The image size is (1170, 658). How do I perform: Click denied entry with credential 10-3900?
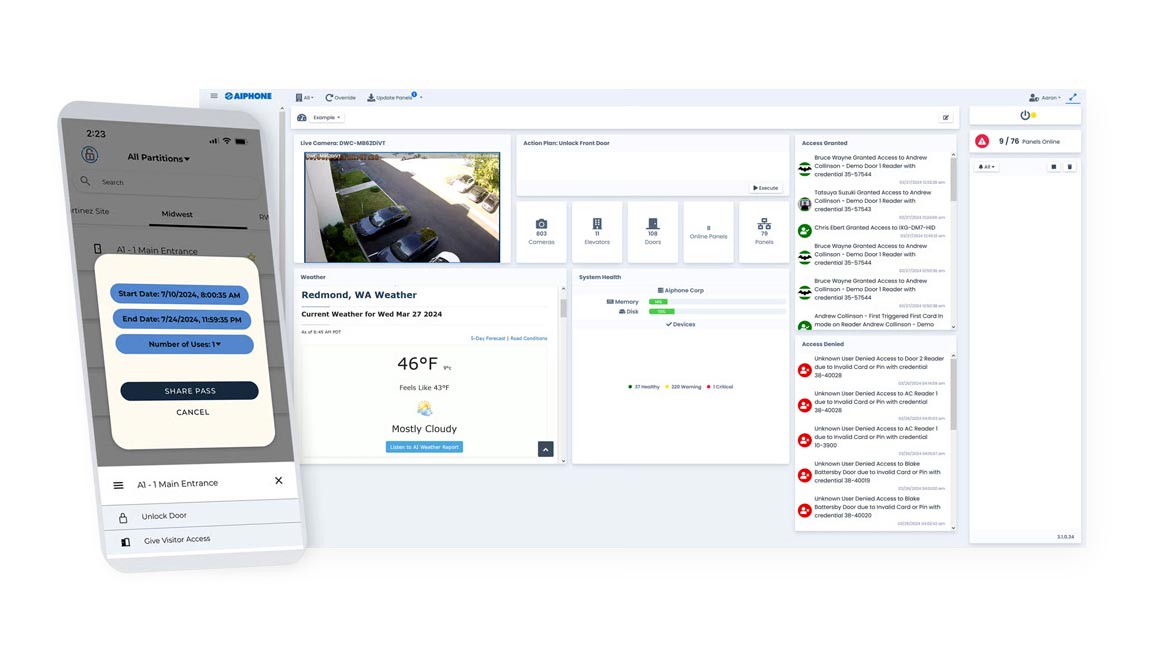tap(872, 439)
